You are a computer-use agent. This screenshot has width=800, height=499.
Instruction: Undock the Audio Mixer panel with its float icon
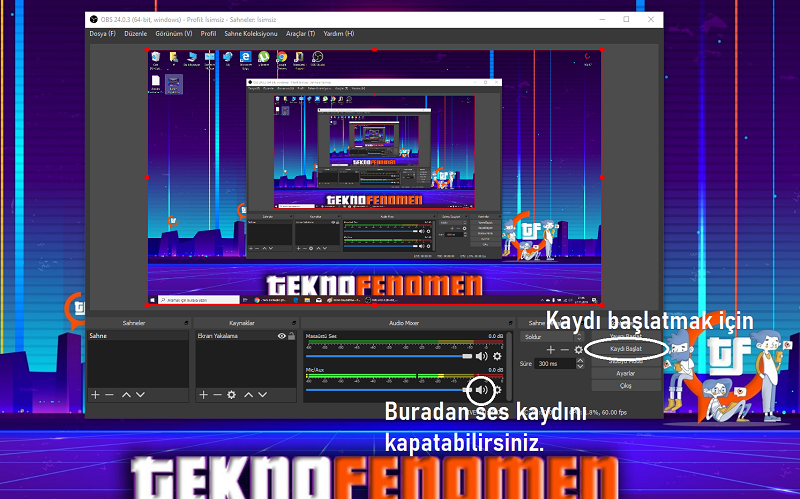click(510, 323)
